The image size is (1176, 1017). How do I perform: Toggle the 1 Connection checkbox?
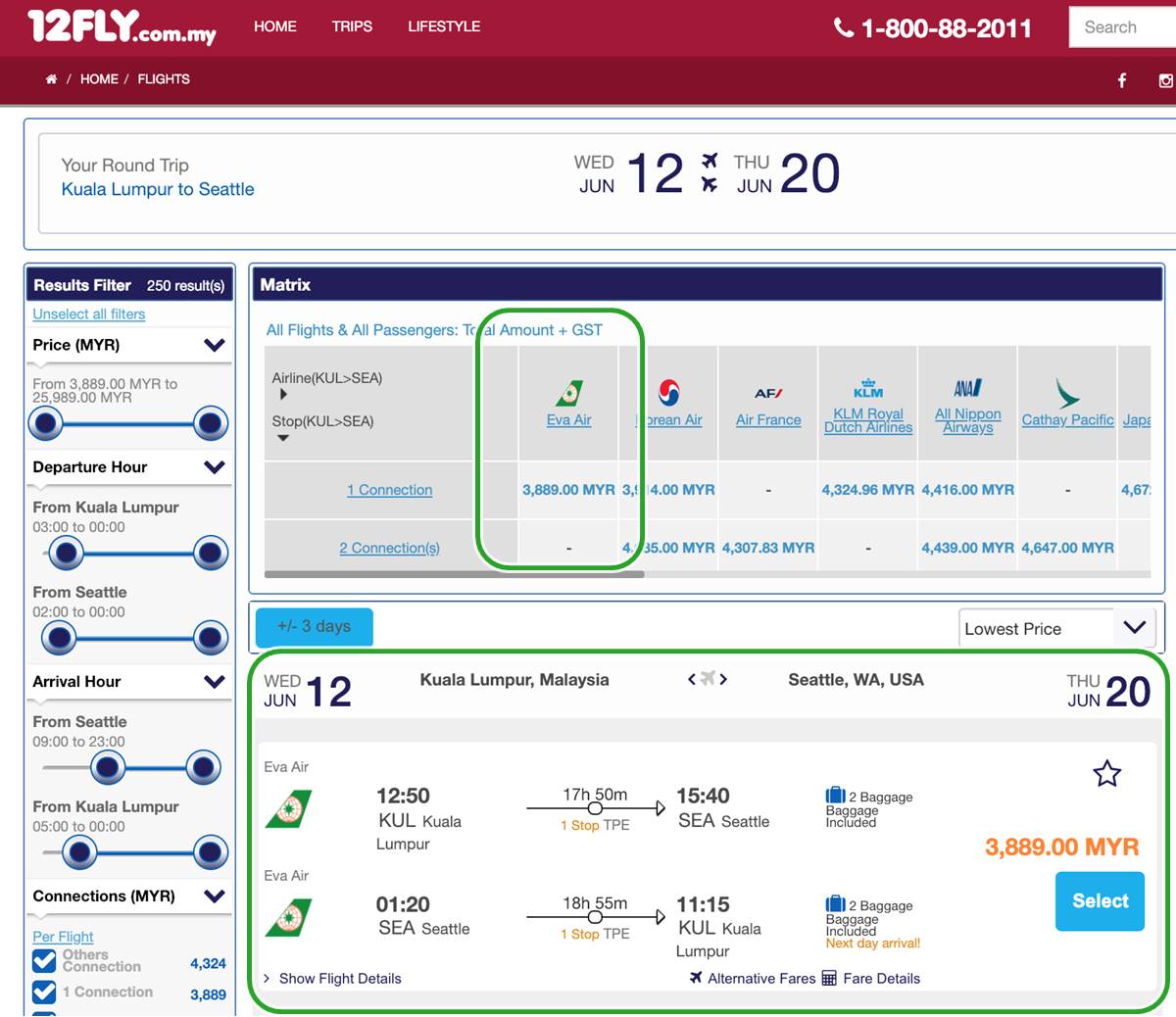pos(44,993)
